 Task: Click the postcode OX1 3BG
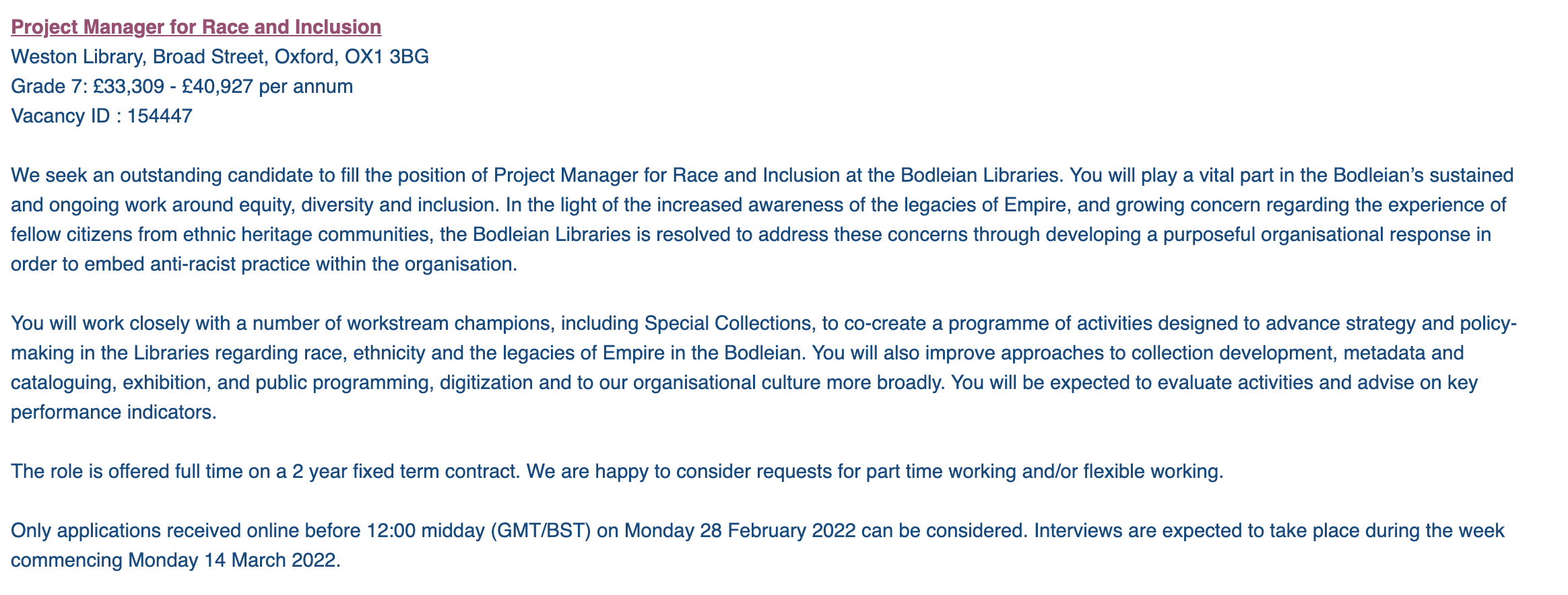tap(387, 57)
